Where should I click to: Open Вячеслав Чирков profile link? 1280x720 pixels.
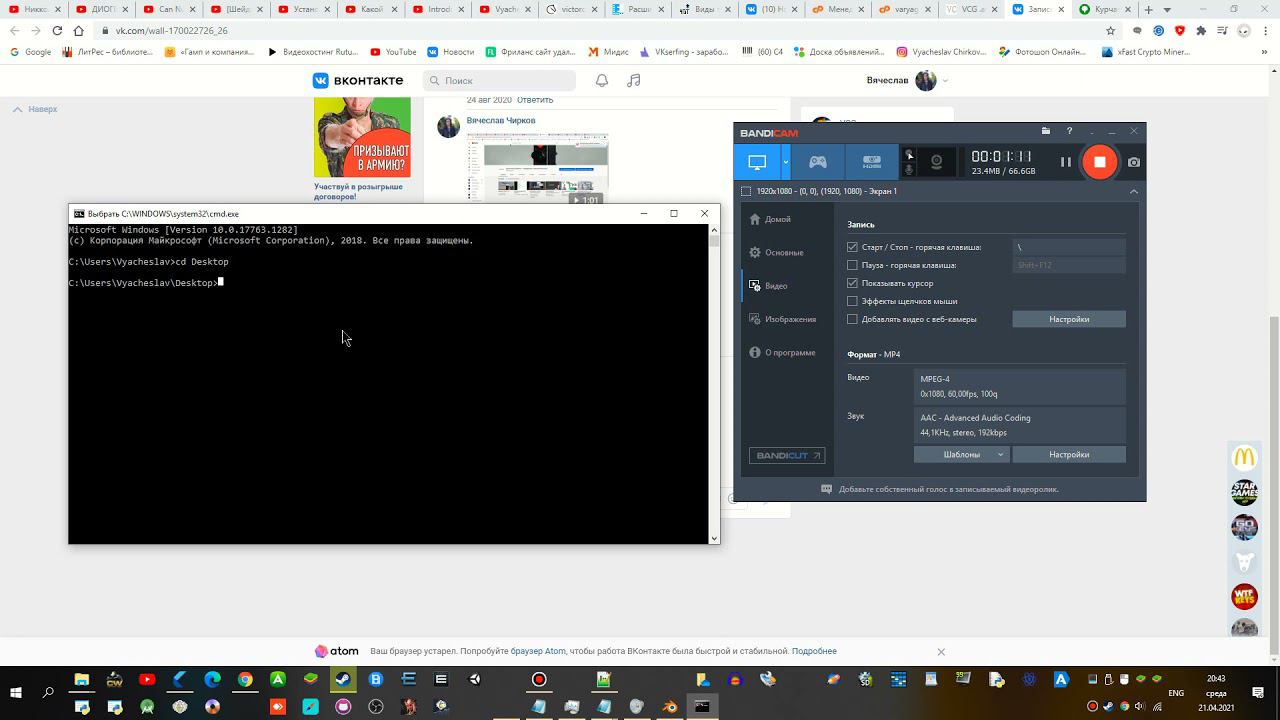pyautogui.click(x=501, y=120)
